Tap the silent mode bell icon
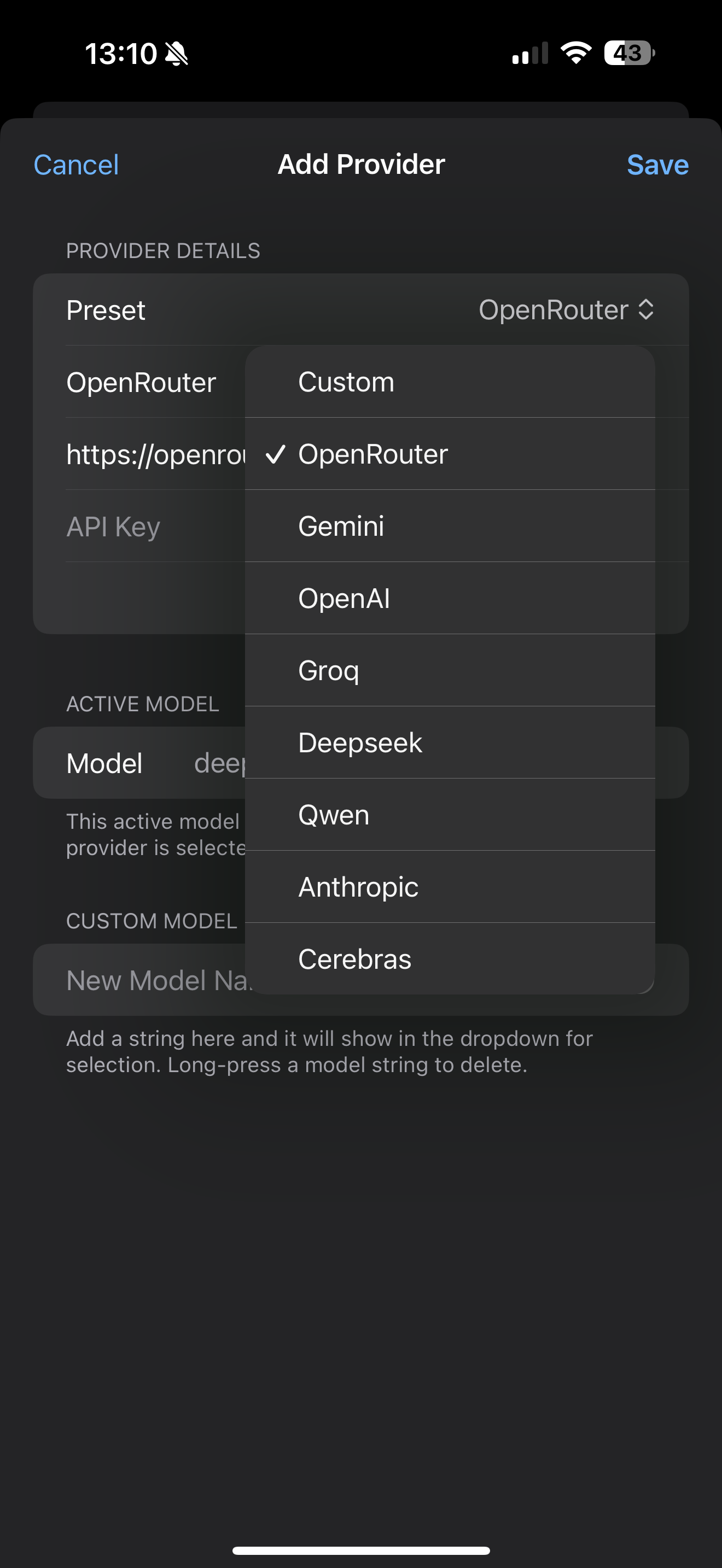 pos(177,54)
